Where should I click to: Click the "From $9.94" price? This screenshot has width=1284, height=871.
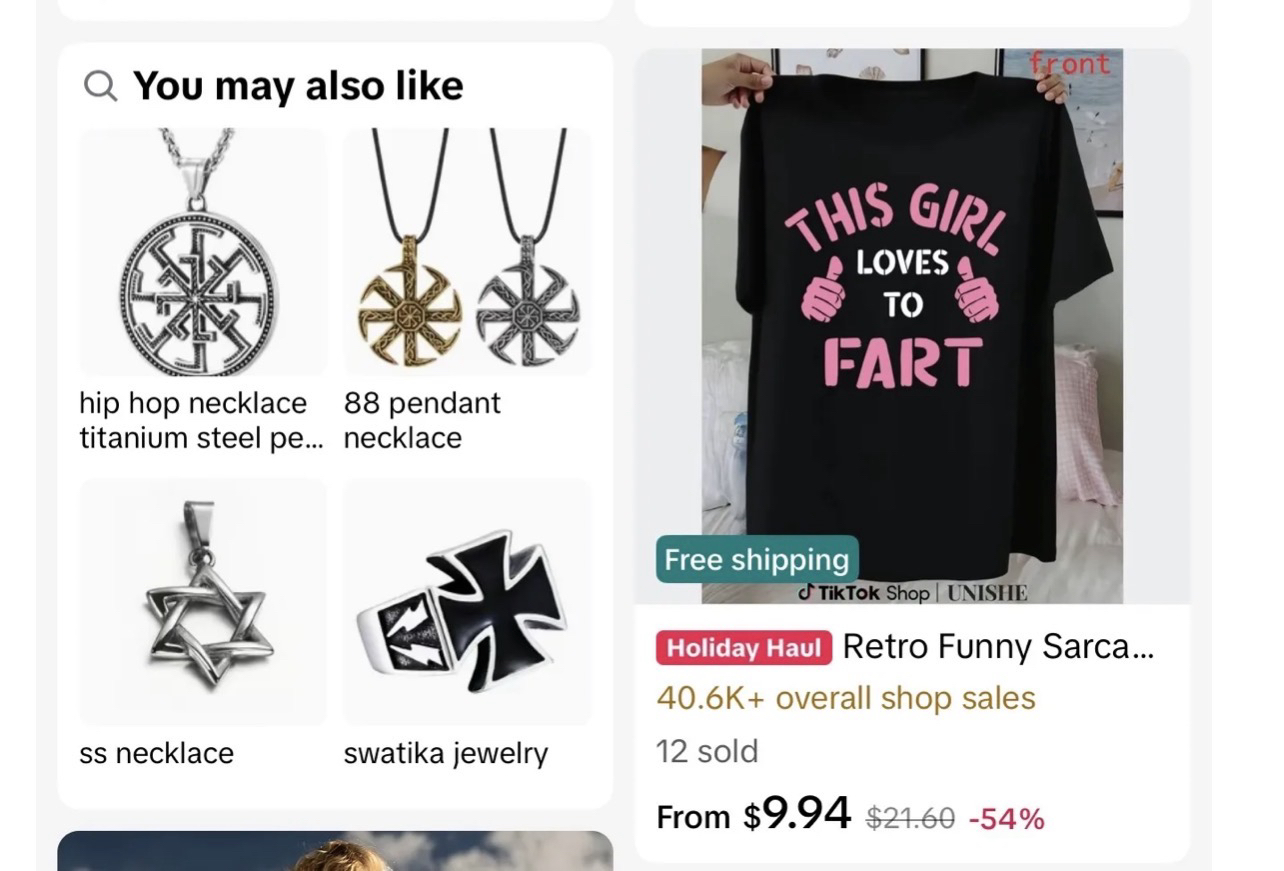(x=753, y=815)
